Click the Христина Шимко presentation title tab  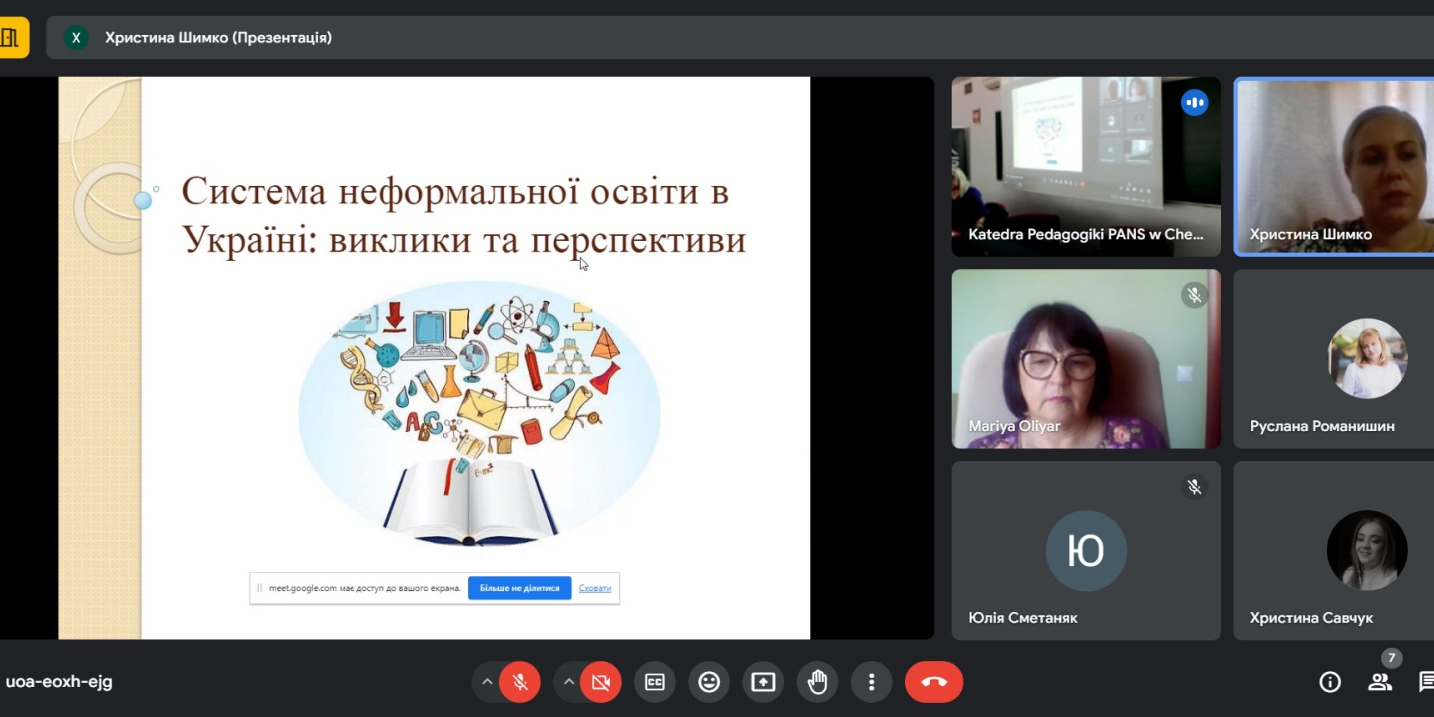click(x=218, y=38)
